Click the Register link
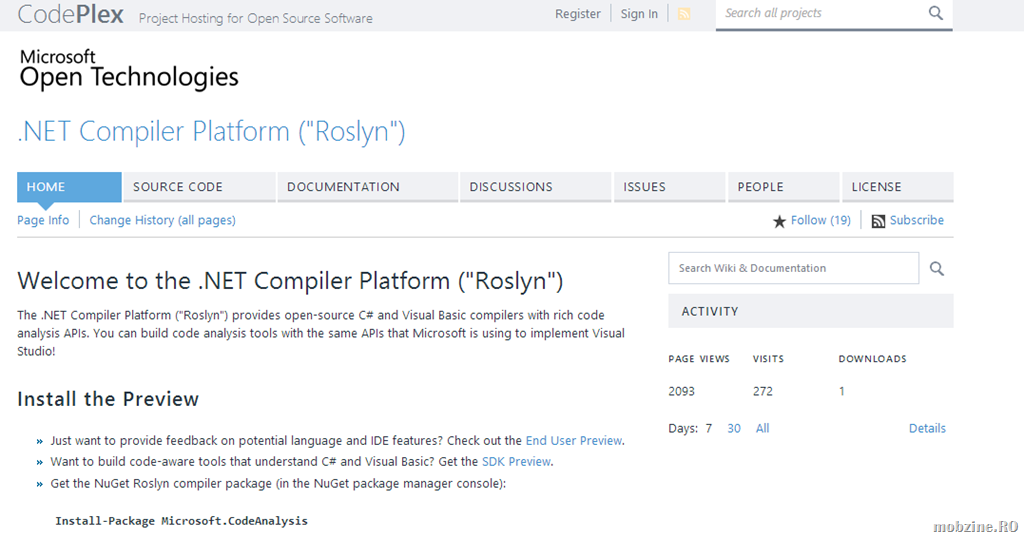The image size is (1024, 538). [577, 14]
